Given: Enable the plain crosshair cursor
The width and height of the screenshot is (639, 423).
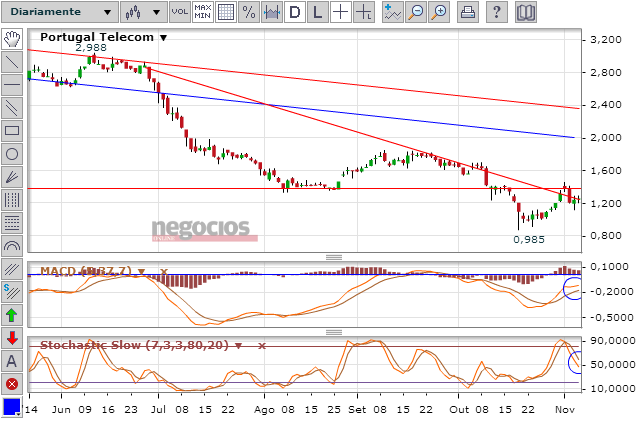Looking at the screenshot, I should pos(341,12).
